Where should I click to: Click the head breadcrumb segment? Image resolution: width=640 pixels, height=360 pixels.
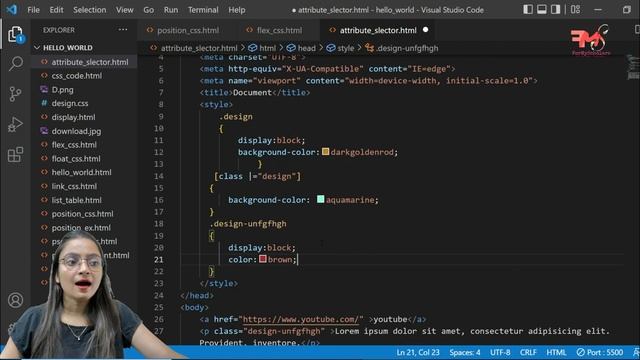[x=306, y=48]
